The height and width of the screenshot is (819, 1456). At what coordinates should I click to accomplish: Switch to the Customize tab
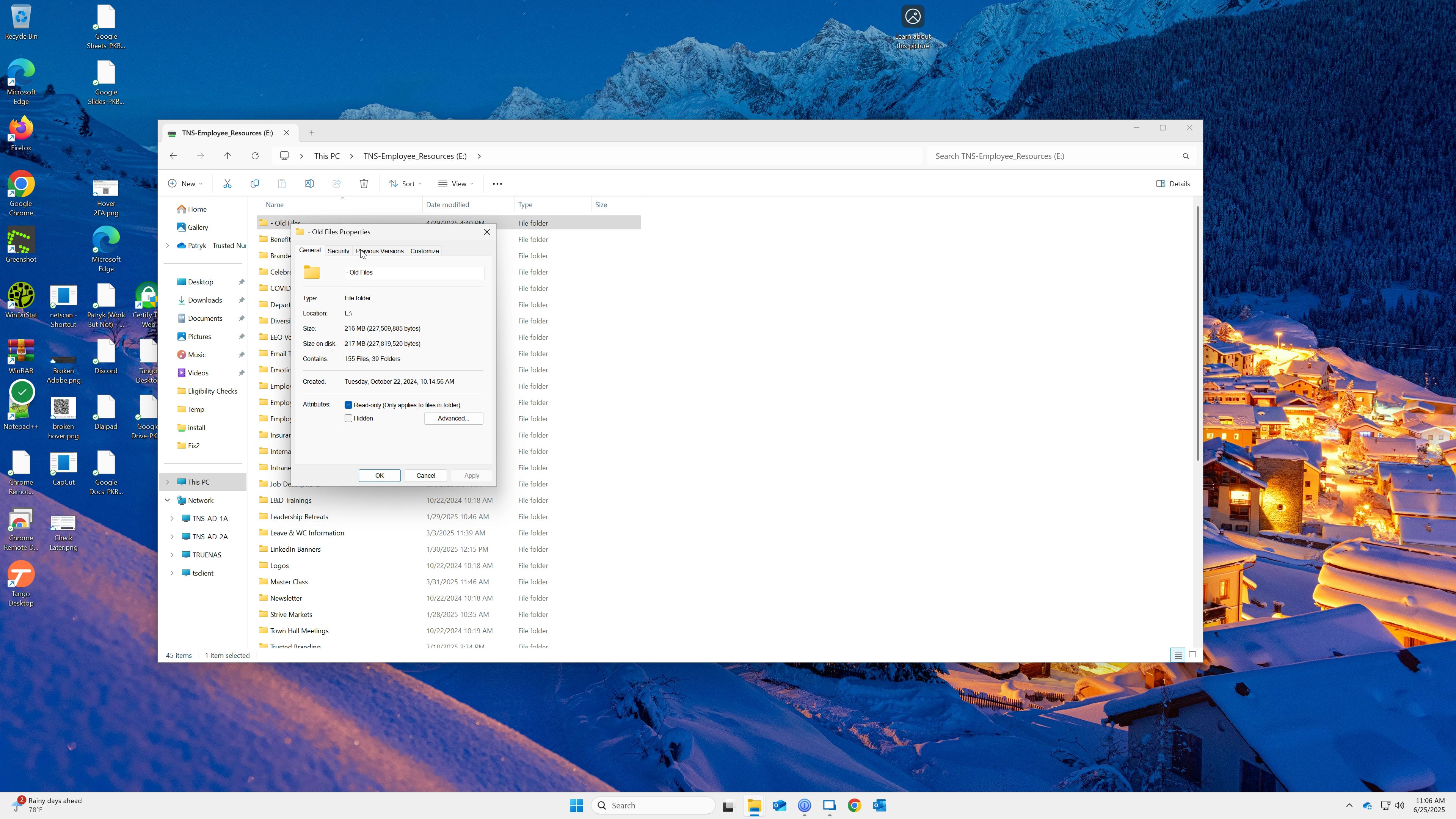click(x=425, y=251)
